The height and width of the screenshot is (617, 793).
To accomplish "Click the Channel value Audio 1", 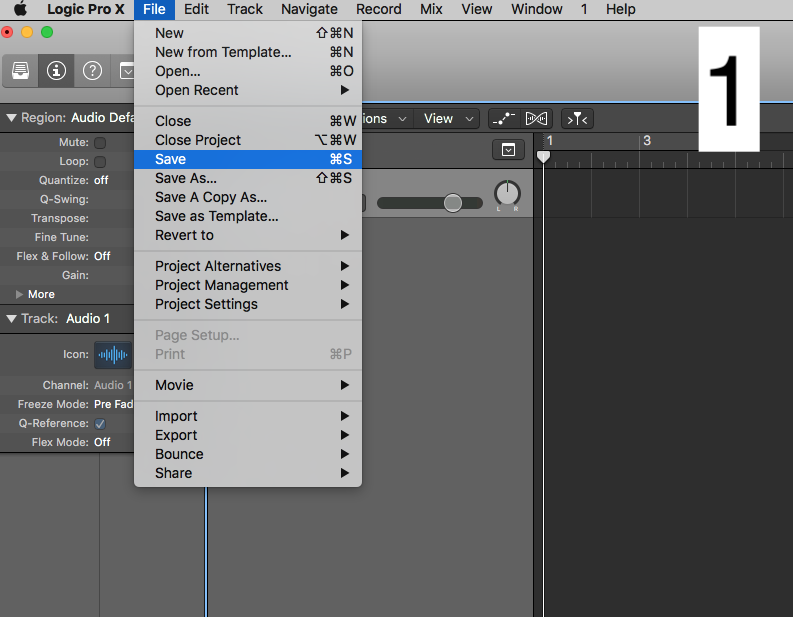I will 113,386.
